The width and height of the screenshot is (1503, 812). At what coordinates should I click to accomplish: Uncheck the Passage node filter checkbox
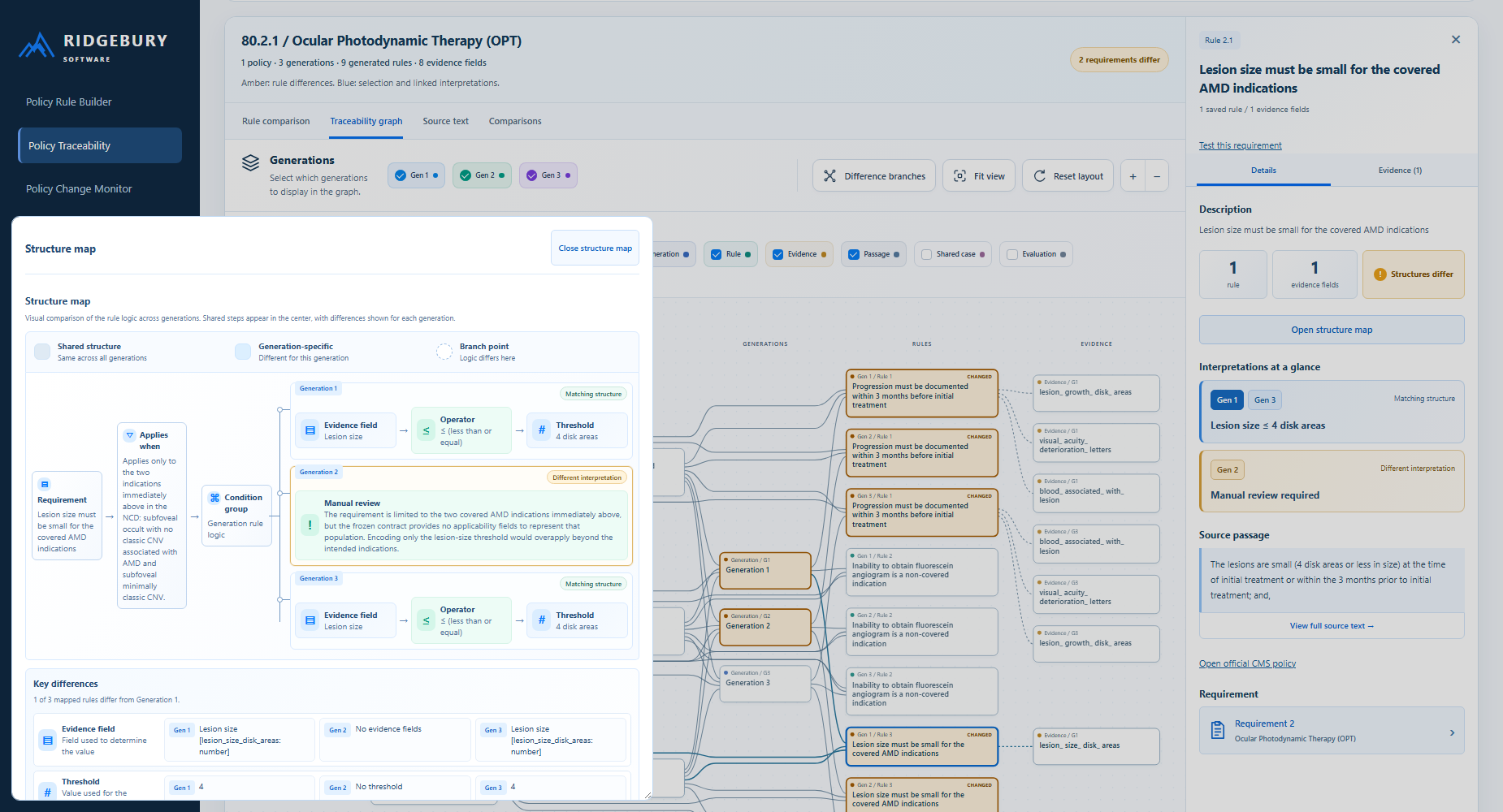(853, 254)
